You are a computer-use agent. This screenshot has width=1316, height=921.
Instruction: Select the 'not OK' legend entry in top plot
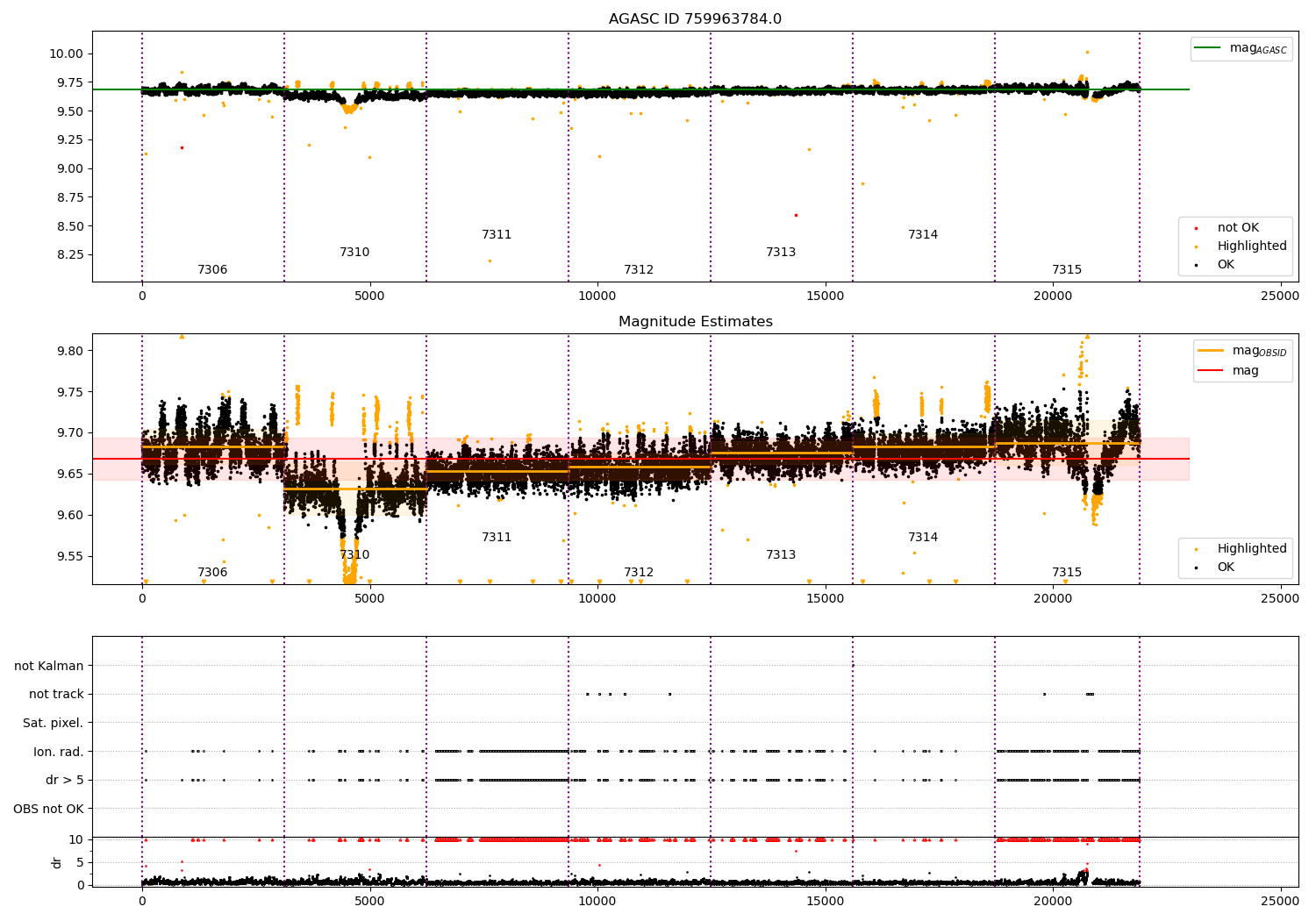click(1228, 227)
